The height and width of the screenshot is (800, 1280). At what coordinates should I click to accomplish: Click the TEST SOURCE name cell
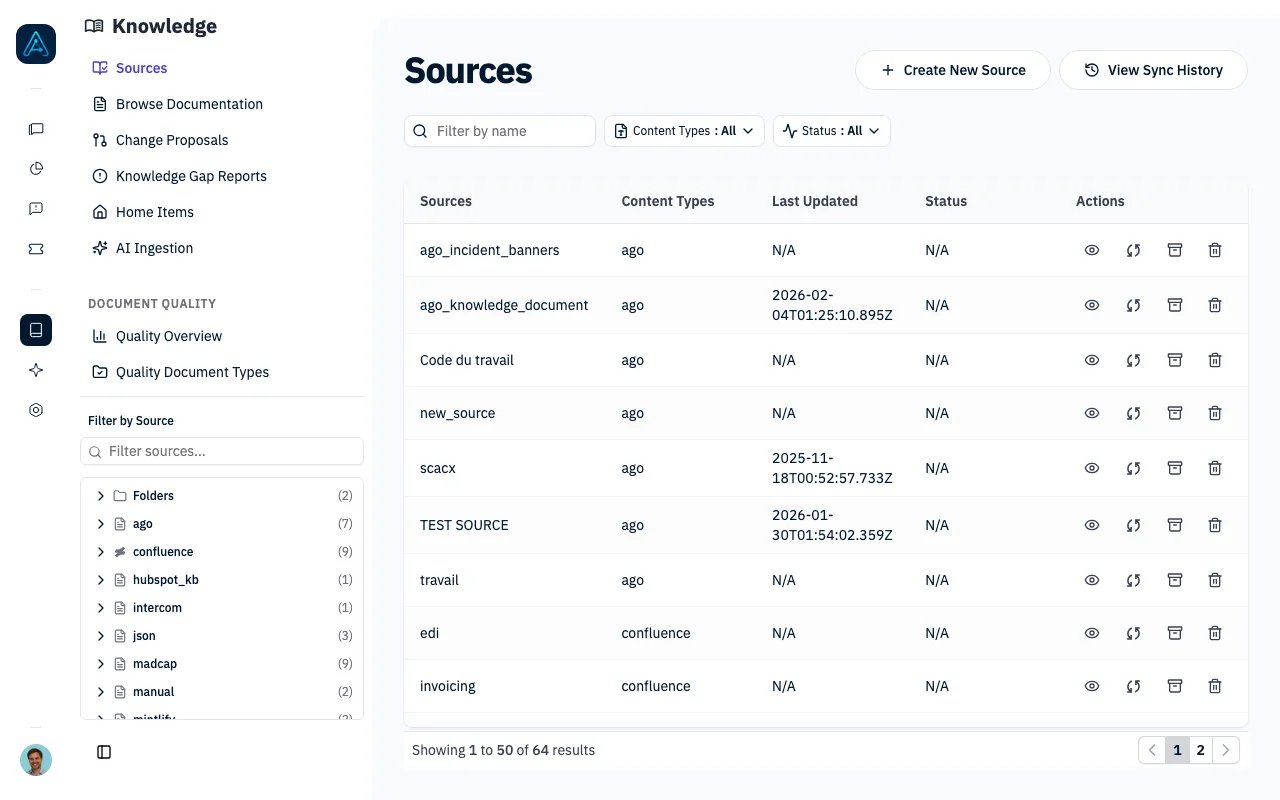click(x=464, y=525)
